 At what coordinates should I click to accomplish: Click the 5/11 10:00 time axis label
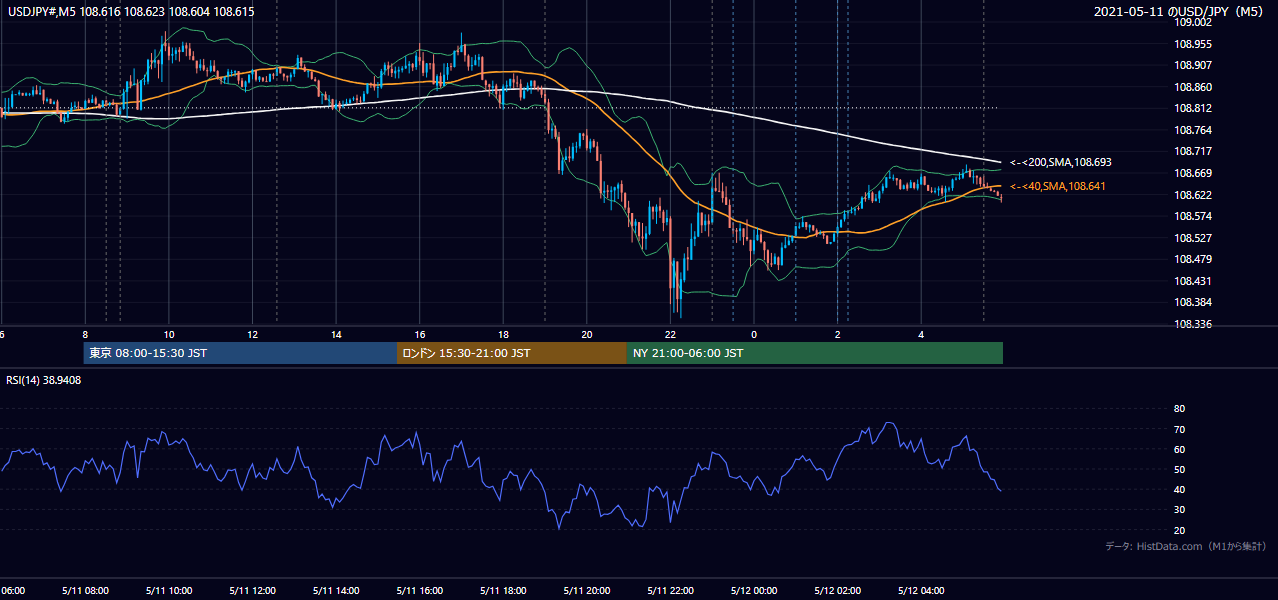168,591
